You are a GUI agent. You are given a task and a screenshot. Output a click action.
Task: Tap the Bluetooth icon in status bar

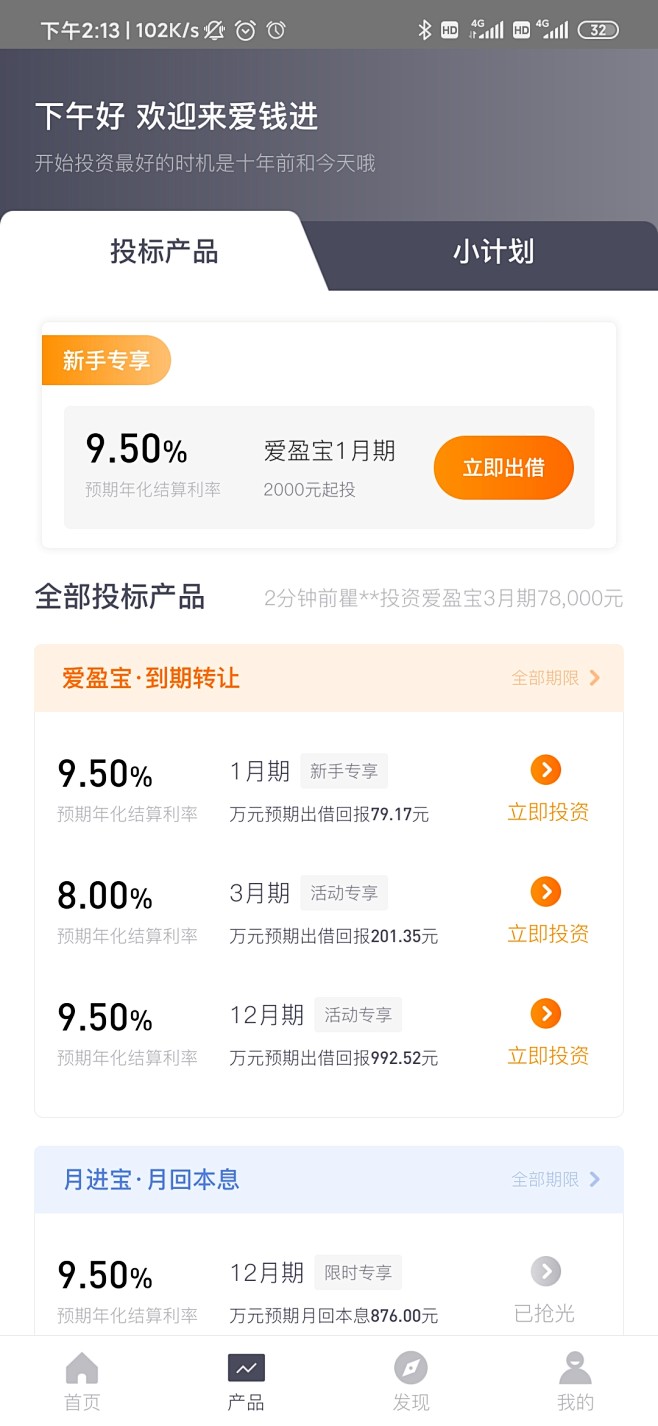point(424,30)
